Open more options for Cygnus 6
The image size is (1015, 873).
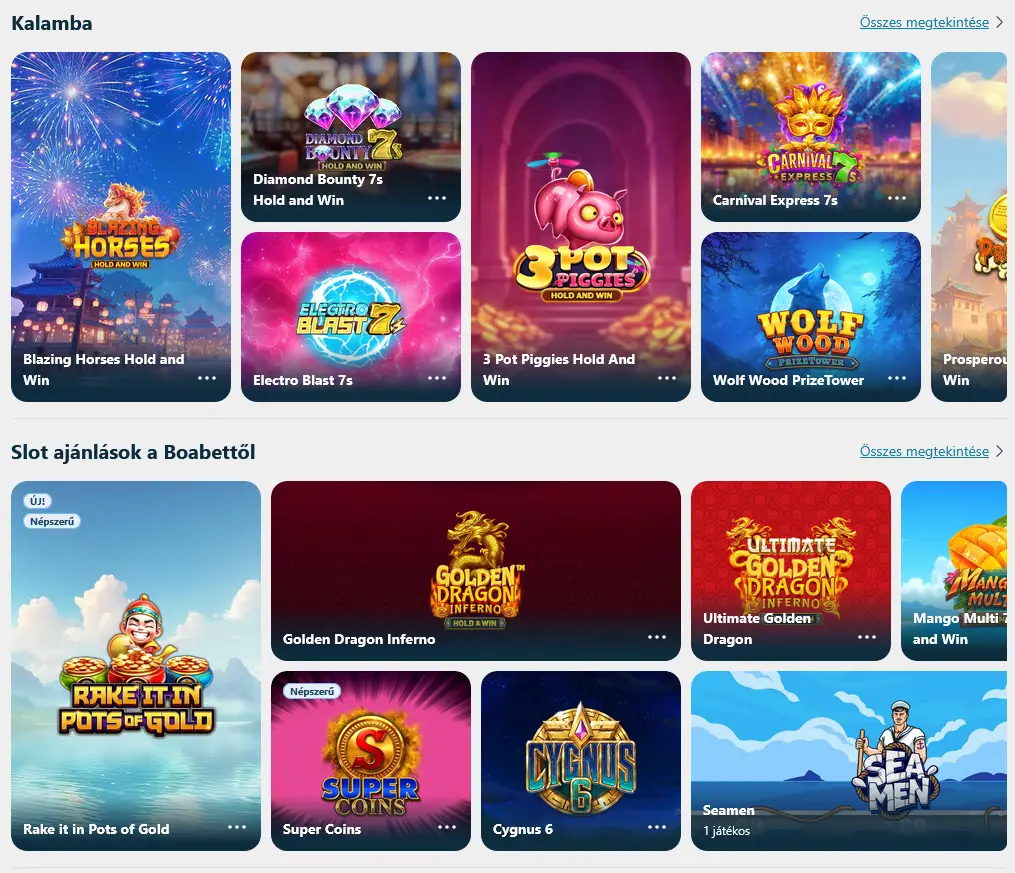(x=657, y=827)
